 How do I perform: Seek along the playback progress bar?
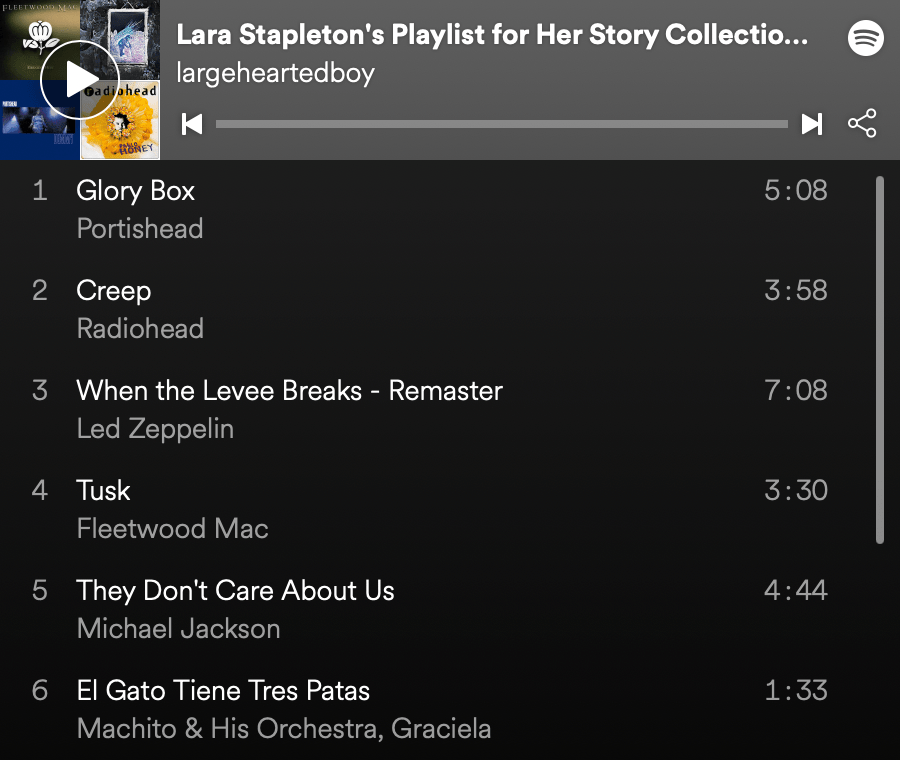(x=501, y=124)
